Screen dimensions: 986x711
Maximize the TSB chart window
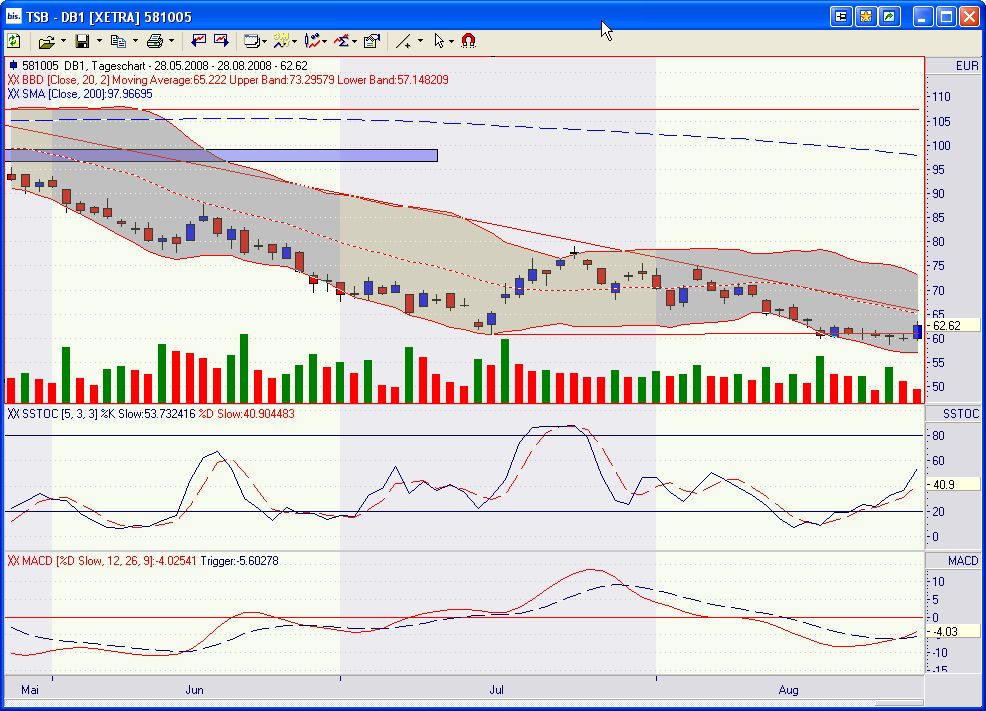[x=946, y=17]
